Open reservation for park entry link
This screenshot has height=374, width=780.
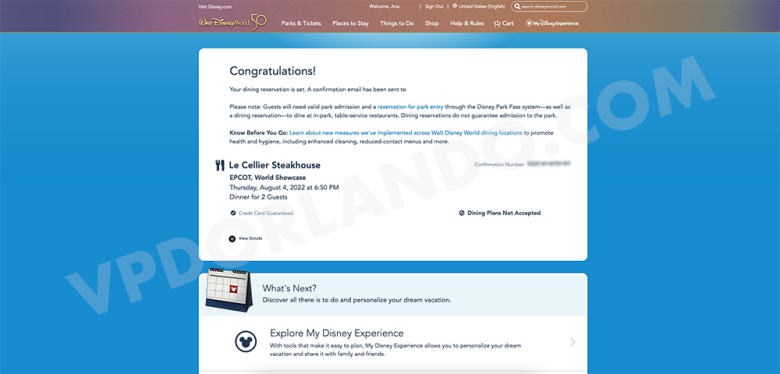point(410,107)
